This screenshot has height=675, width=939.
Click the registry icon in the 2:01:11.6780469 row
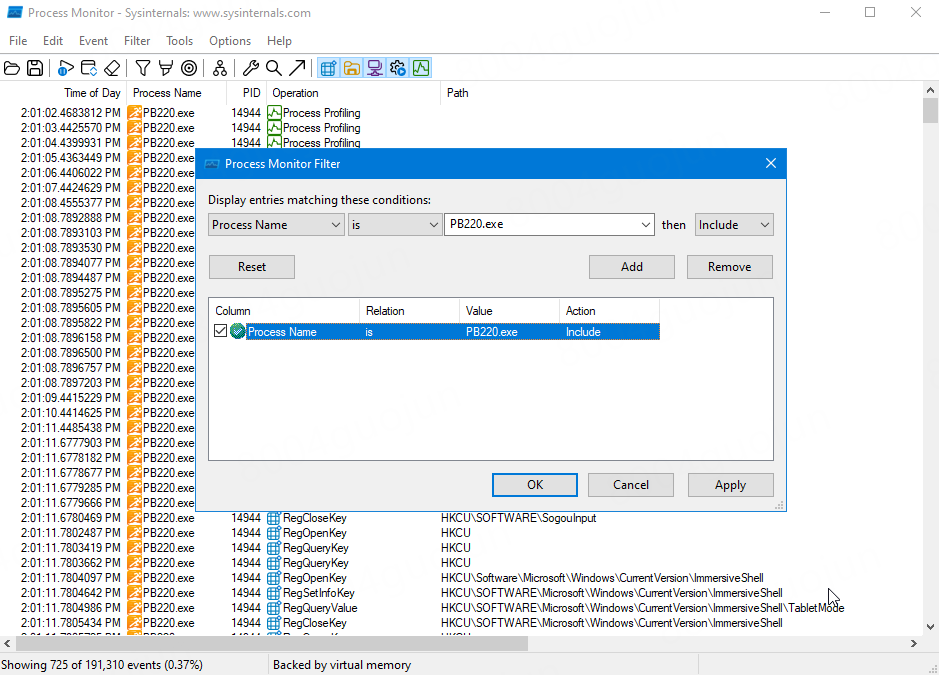pos(274,518)
